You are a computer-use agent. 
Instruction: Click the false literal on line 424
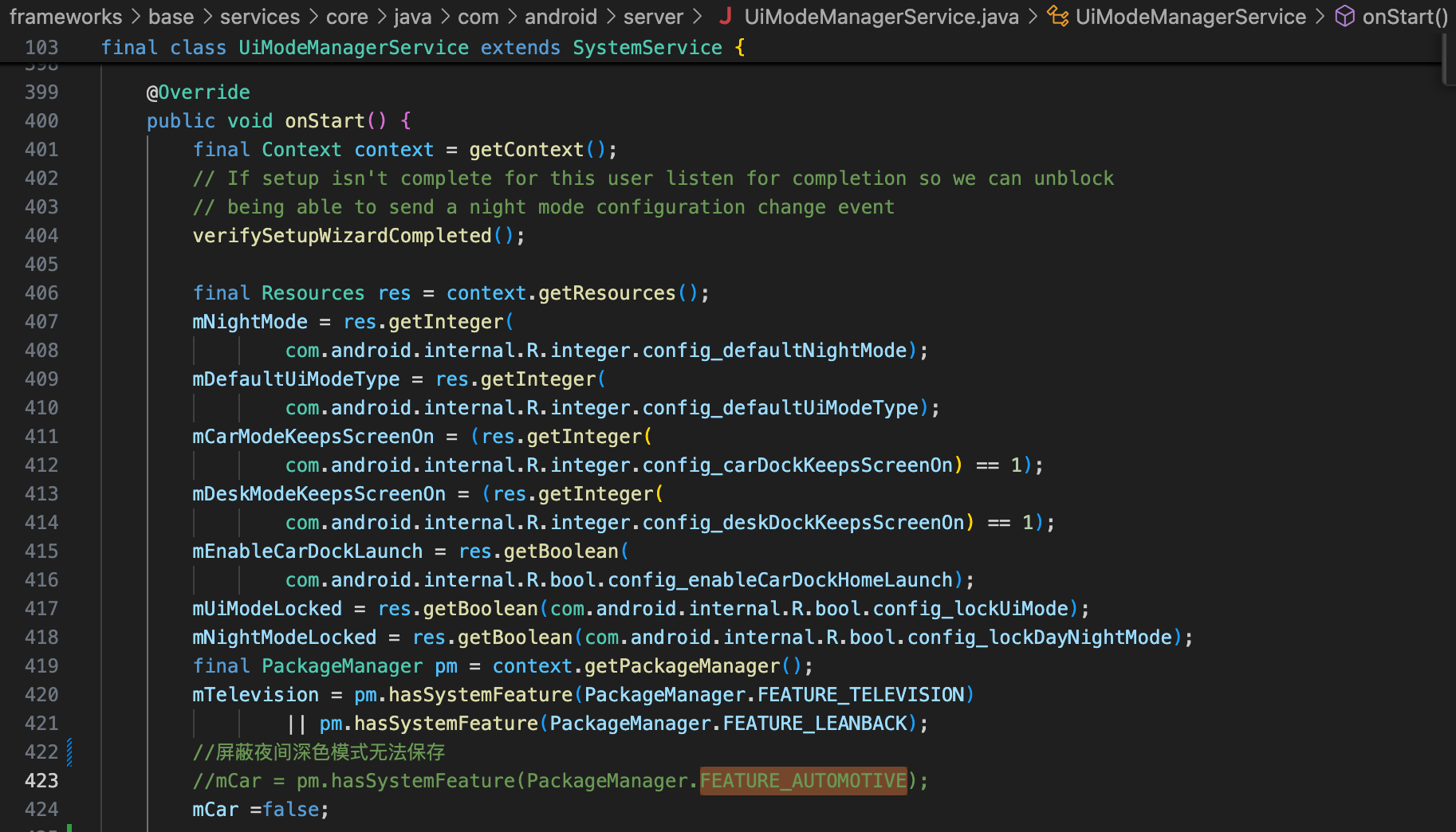(x=290, y=810)
